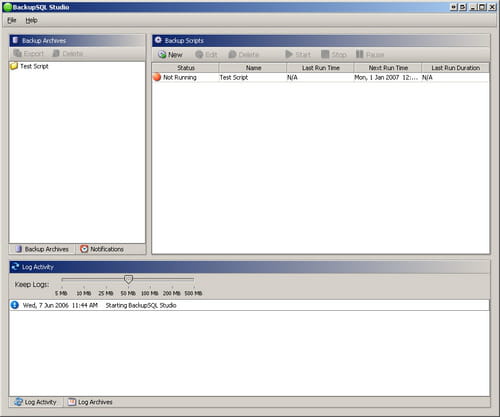Sort by Next Run Time column
The width and height of the screenshot is (500, 417).
[388, 68]
